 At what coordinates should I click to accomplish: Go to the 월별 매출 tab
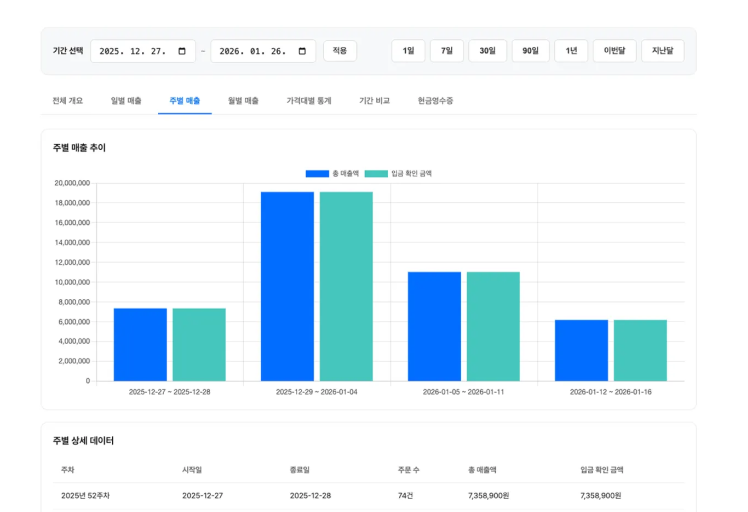pyautogui.click(x=243, y=101)
